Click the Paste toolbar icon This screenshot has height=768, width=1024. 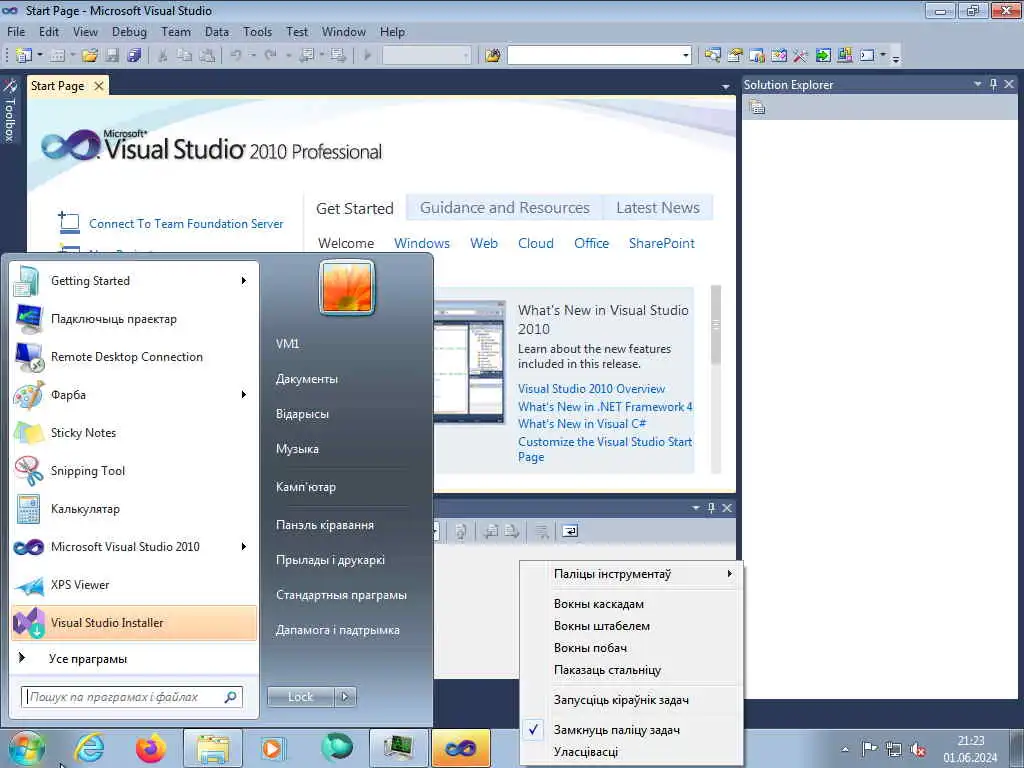point(207,56)
